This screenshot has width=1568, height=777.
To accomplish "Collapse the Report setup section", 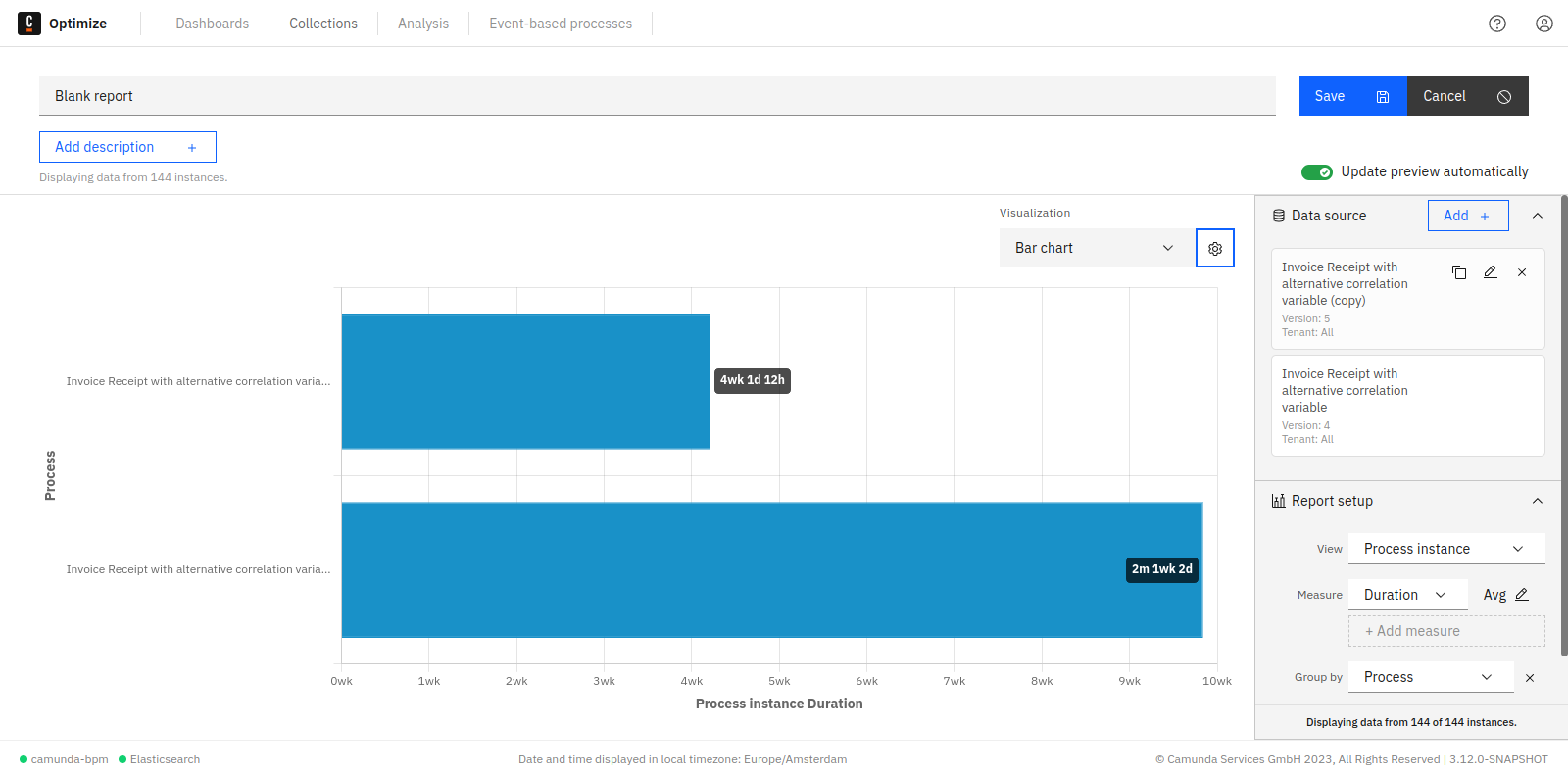I will 1538,501.
